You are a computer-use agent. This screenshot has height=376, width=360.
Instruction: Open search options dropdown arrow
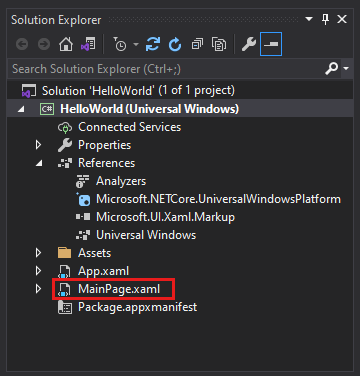pyautogui.click(x=346, y=69)
